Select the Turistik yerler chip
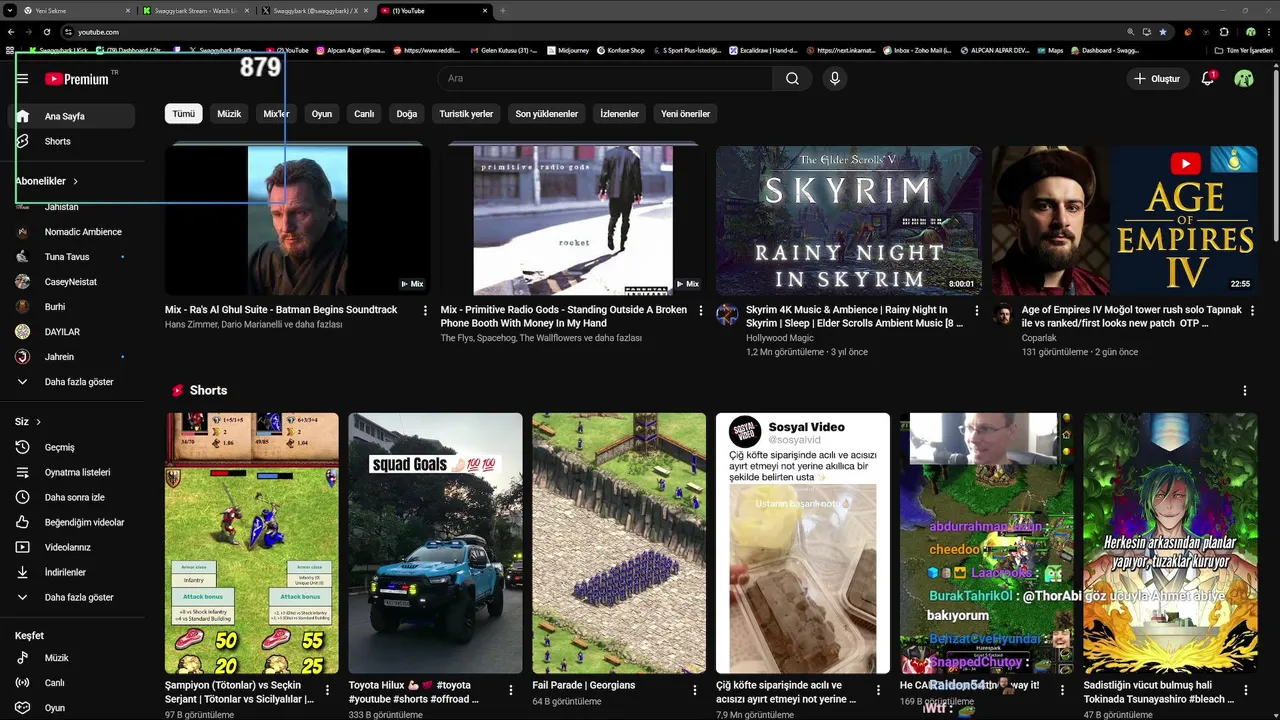Image resolution: width=1280 pixels, height=720 pixels. pos(466,114)
